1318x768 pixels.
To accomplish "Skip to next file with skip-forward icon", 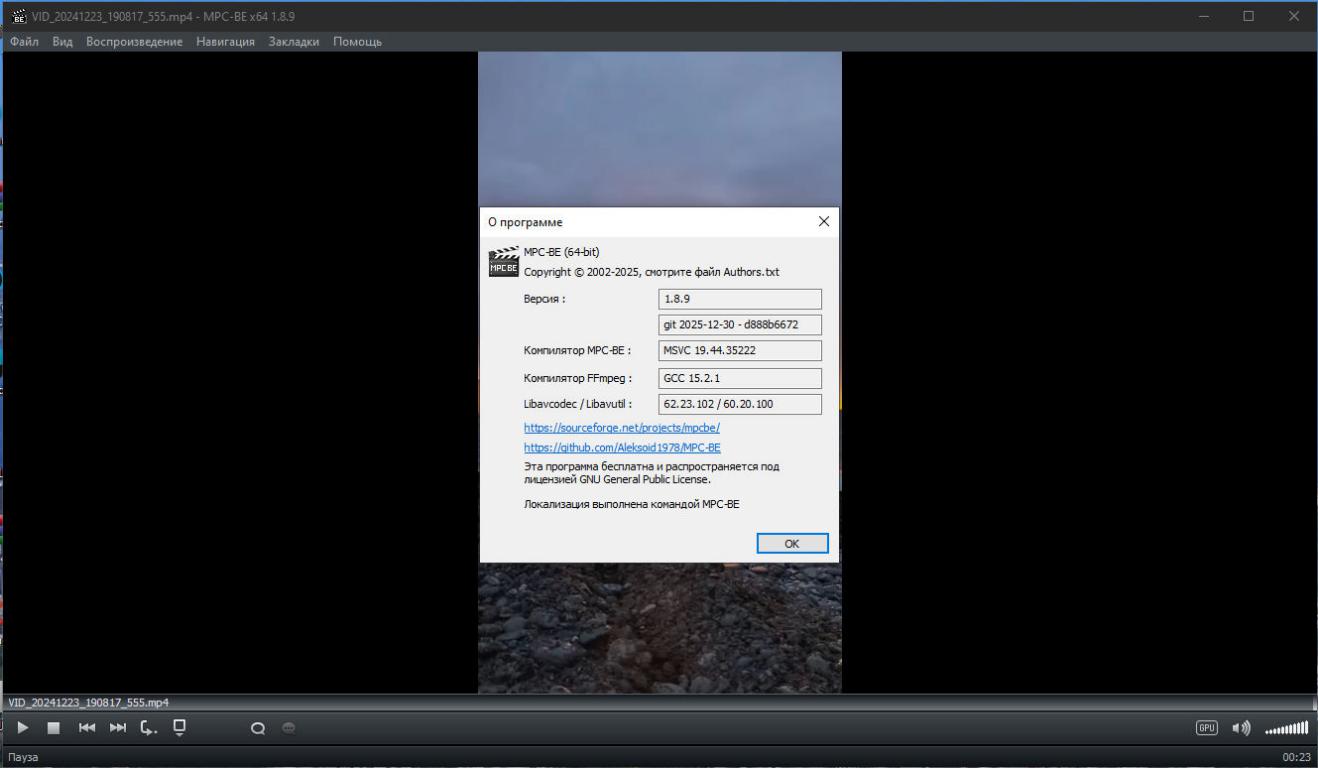I will (118, 728).
